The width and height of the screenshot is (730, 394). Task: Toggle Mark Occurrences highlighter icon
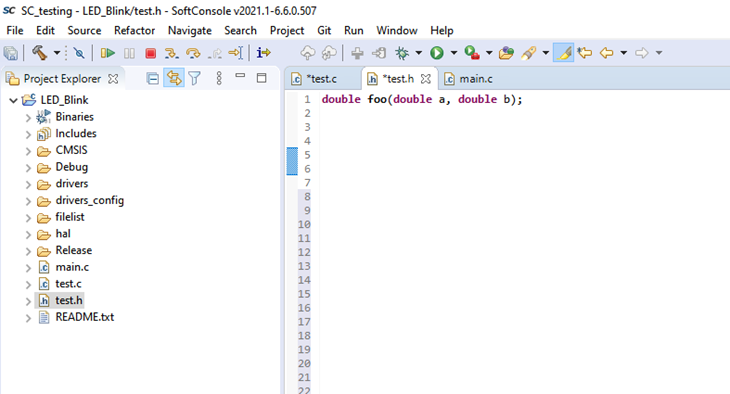click(563, 53)
